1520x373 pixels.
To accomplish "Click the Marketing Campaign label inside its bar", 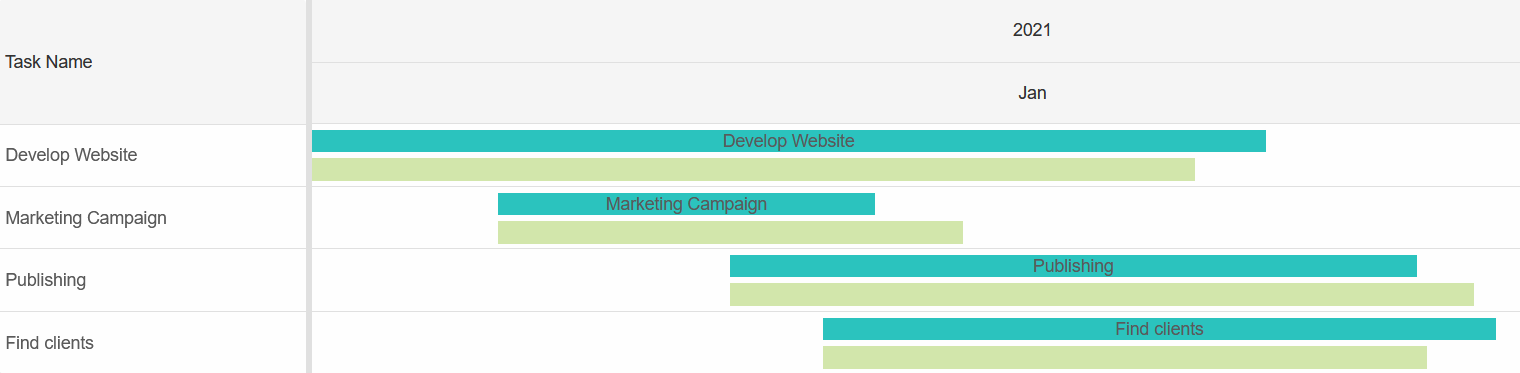I will point(686,204).
